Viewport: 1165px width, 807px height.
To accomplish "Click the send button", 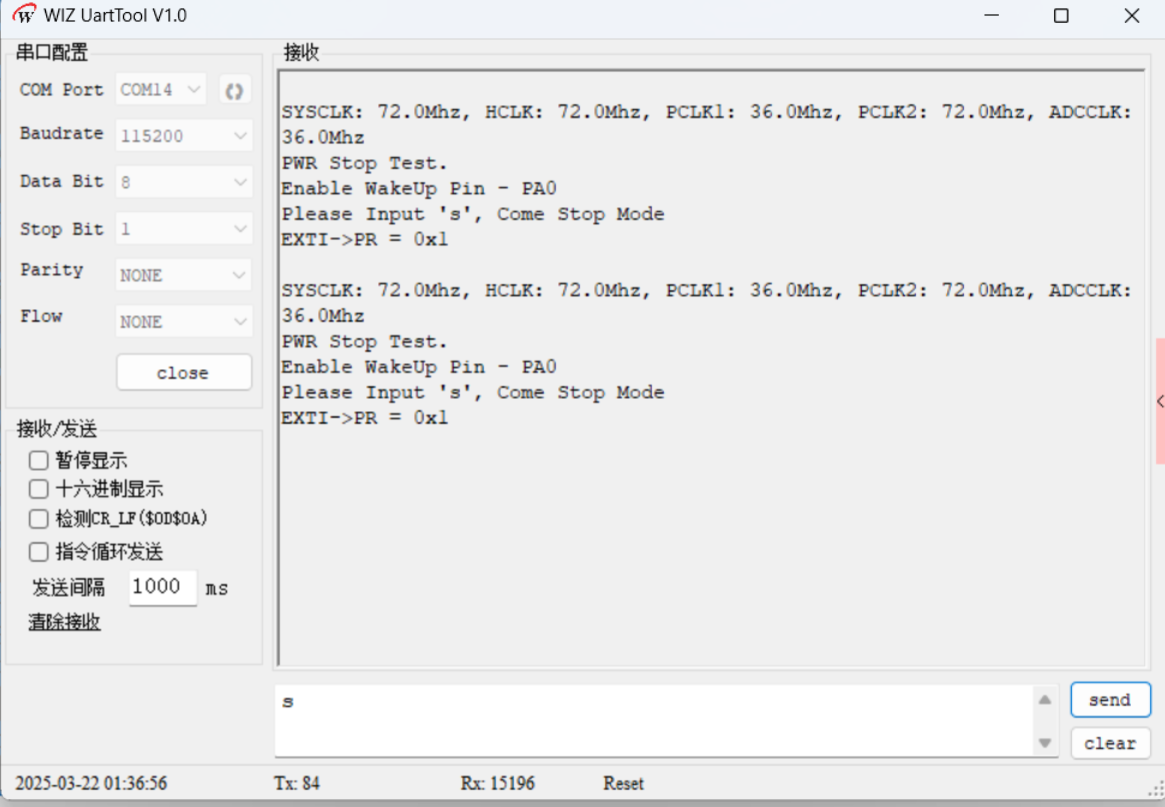I will coord(1110,700).
